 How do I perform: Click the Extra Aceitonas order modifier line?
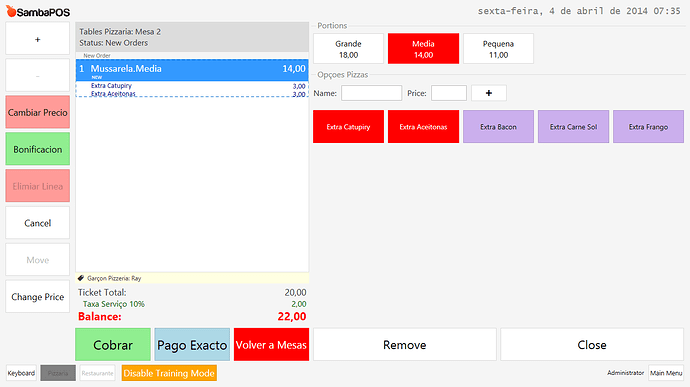(192, 94)
